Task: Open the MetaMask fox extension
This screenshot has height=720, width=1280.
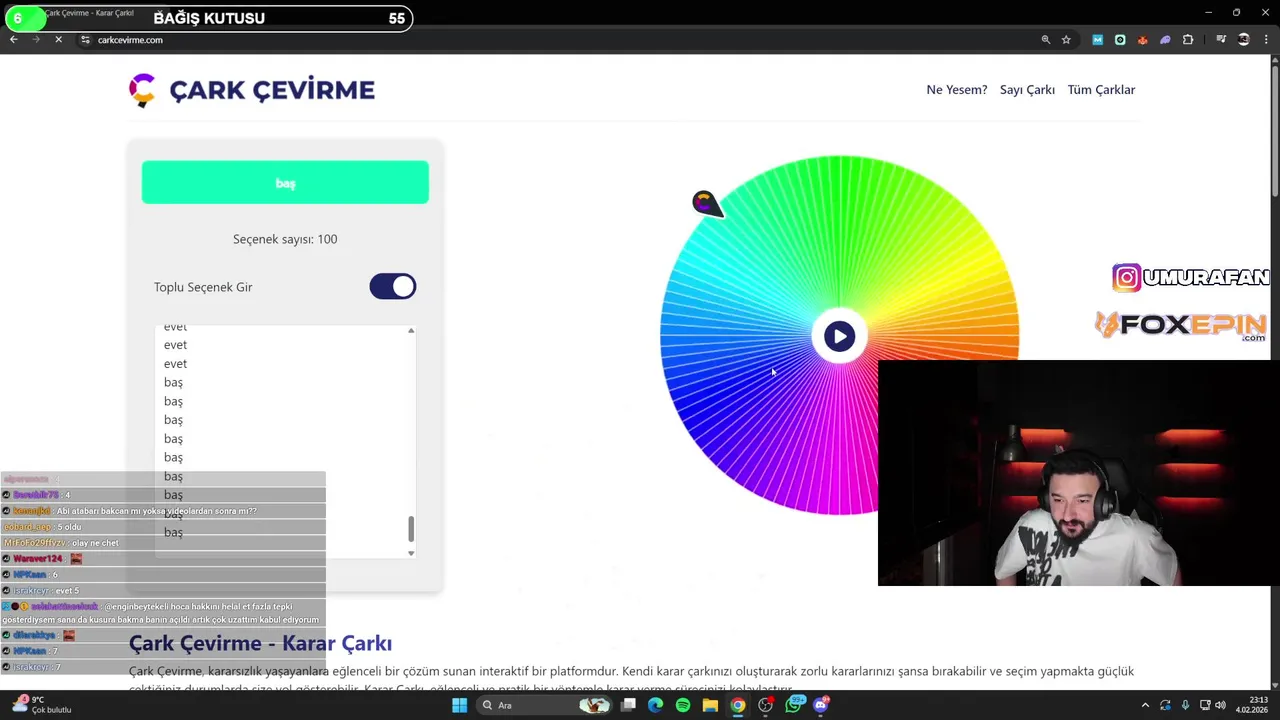Action: pyautogui.click(x=1142, y=40)
